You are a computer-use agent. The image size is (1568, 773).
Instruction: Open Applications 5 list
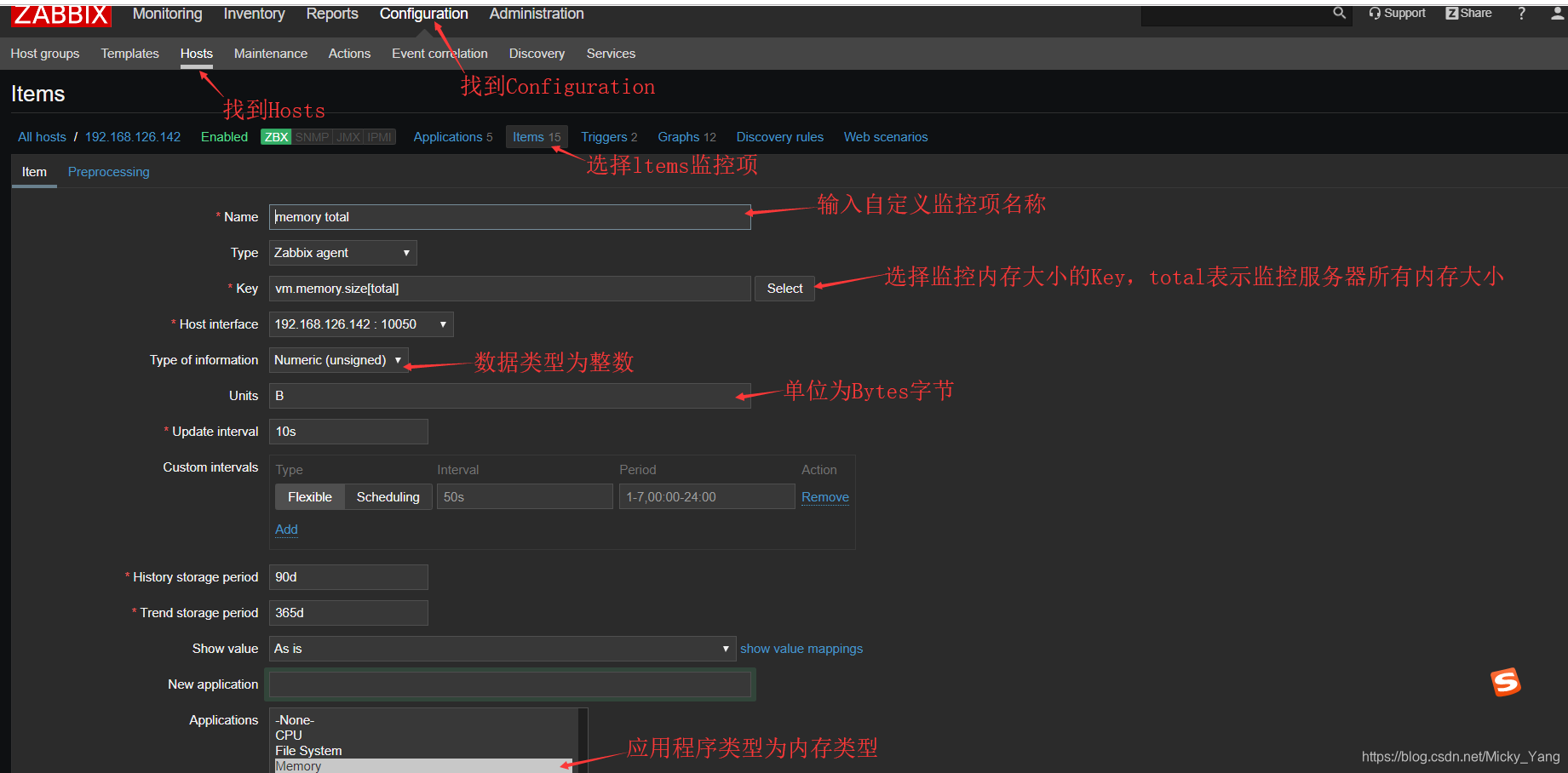click(x=453, y=137)
